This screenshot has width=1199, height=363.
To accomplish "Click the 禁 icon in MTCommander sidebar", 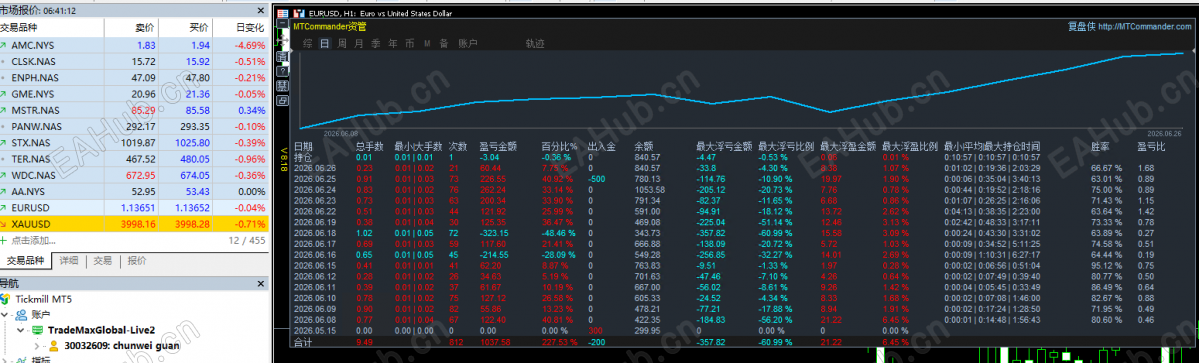I will 282,86.
